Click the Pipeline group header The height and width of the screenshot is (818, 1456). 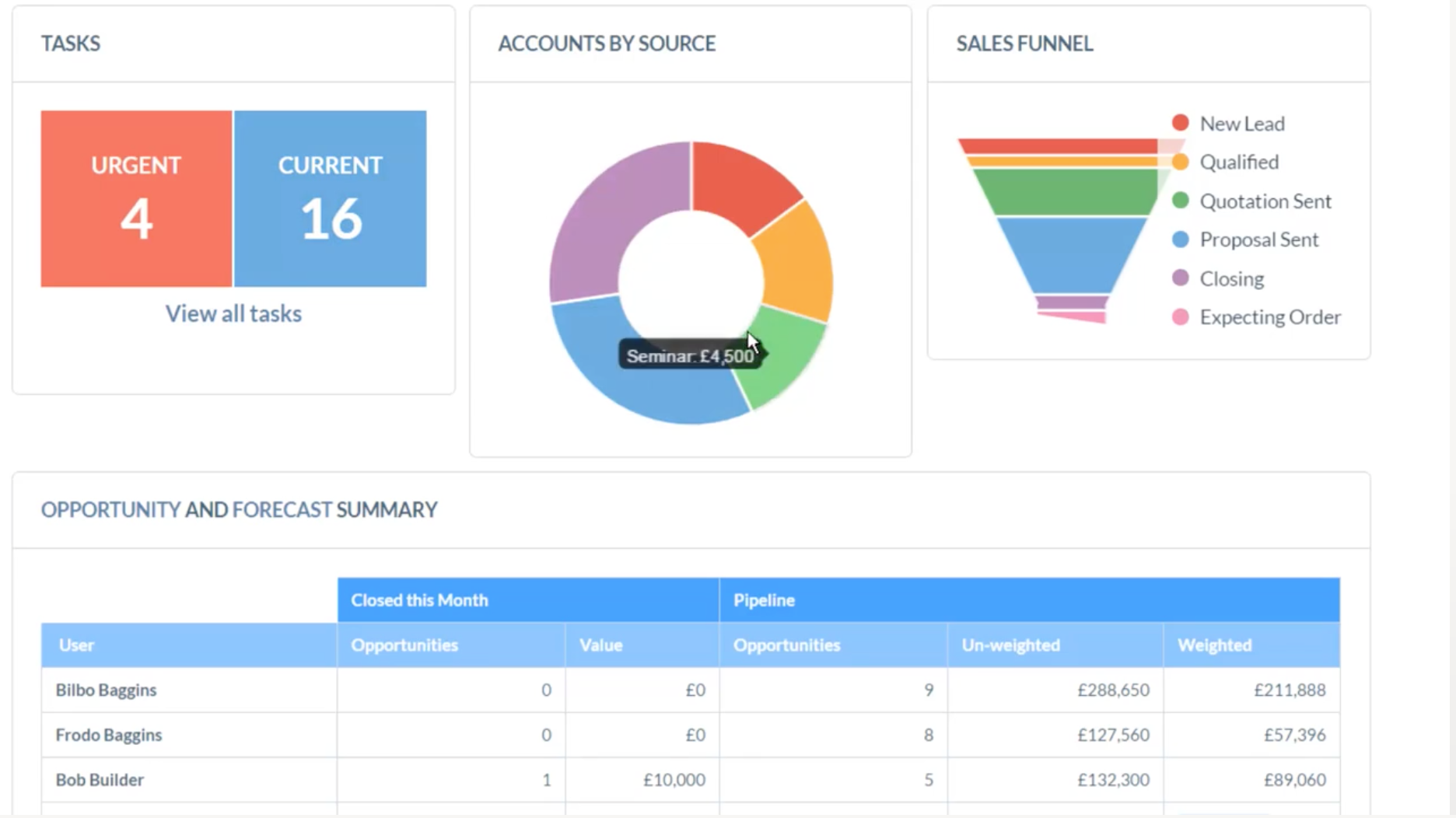[x=1030, y=600]
